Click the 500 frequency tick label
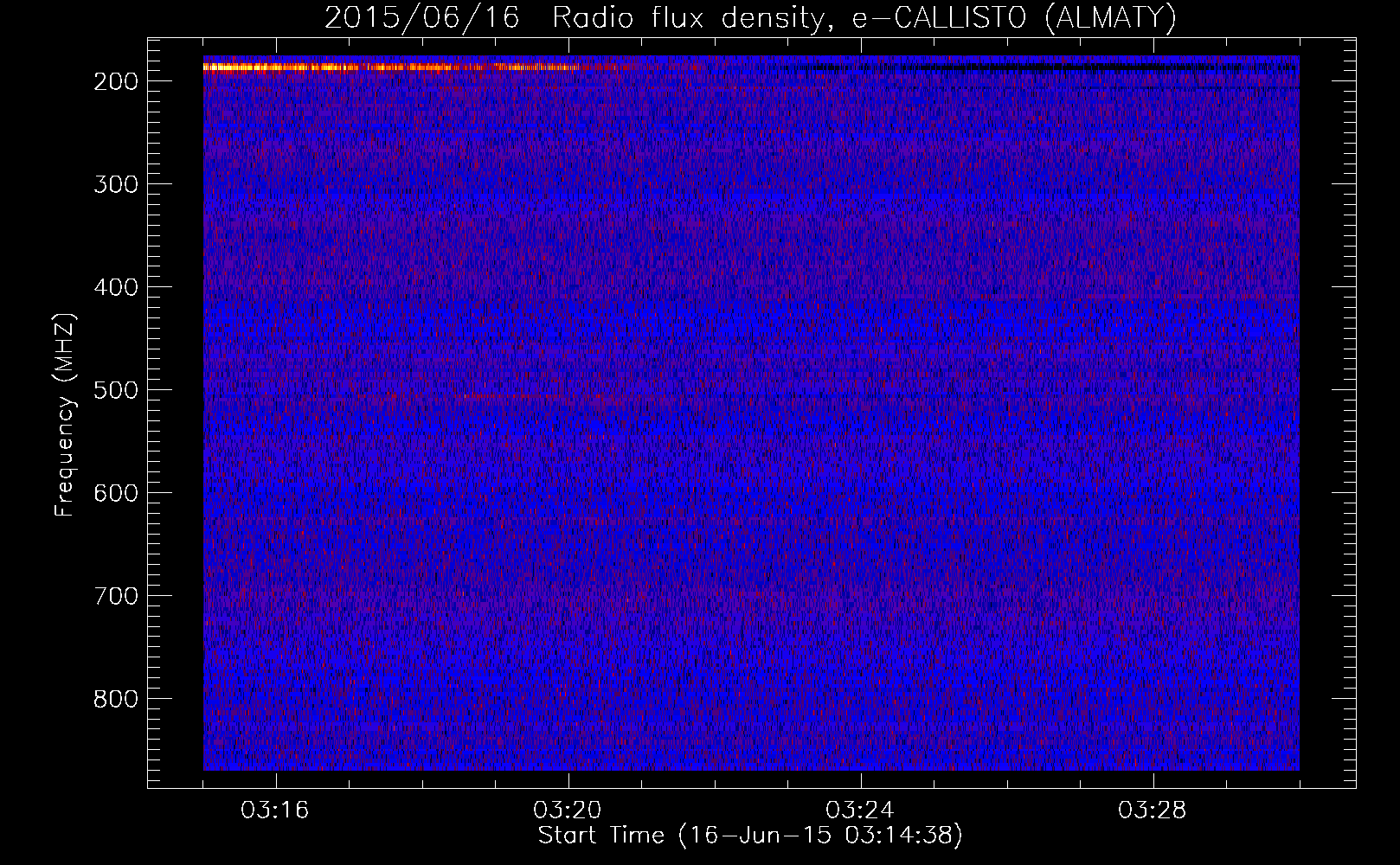This screenshot has height=865, width=1400. point(115,390)
